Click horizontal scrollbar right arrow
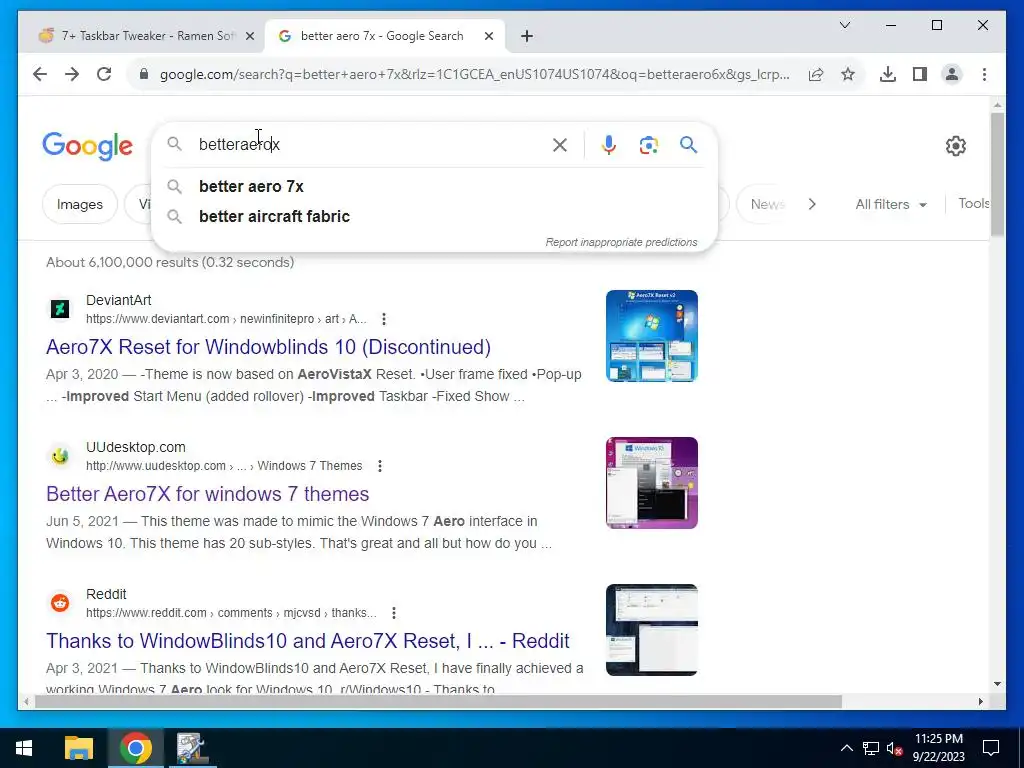Screen dimensions: 1024x768 tap(980, 701)
